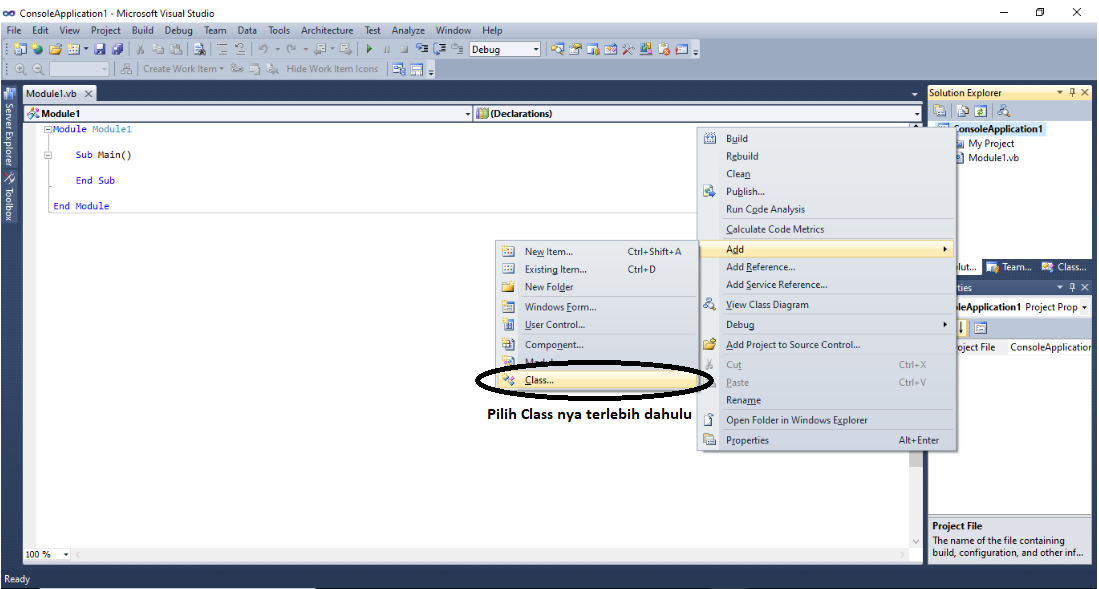1099x589 pixels.
Task: Click the Zoom Out magnifier icon
Action: point(38,69)
